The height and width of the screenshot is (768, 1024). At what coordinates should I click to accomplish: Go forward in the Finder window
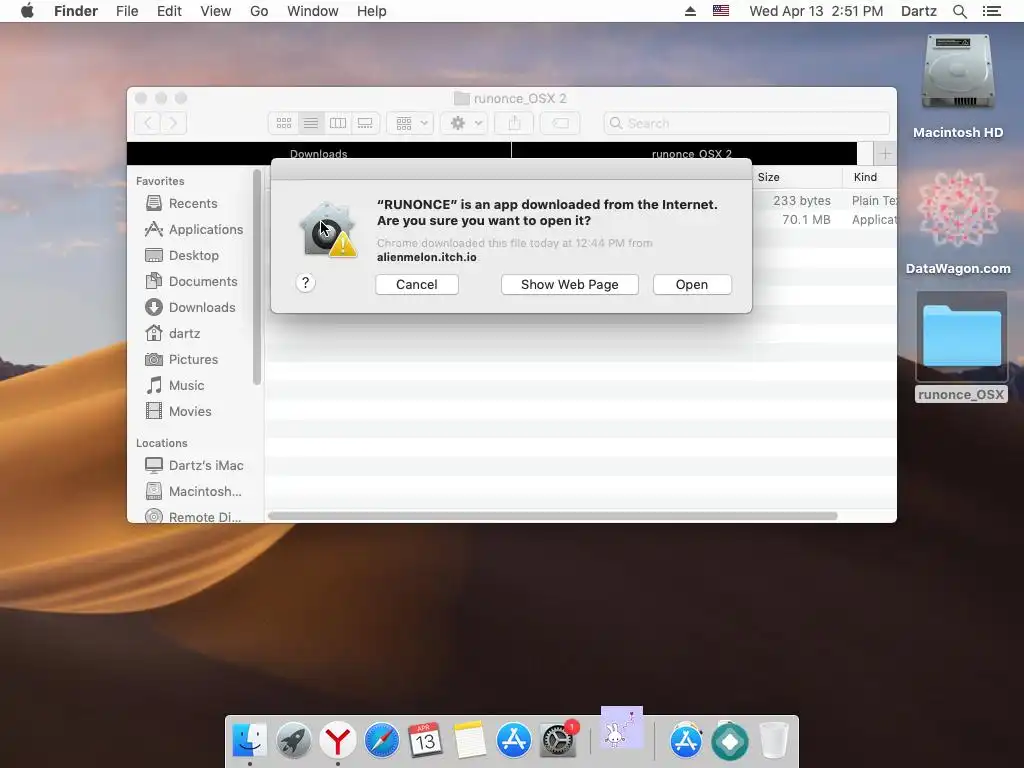point(174,123)
